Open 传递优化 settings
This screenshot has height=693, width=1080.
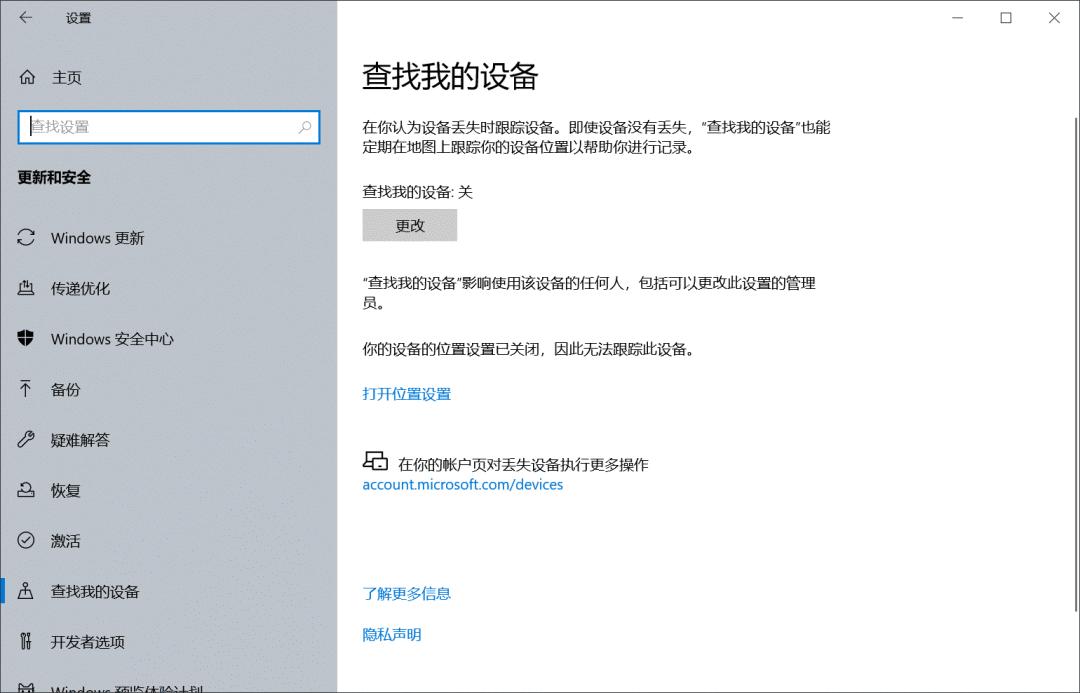pos(80,288)
